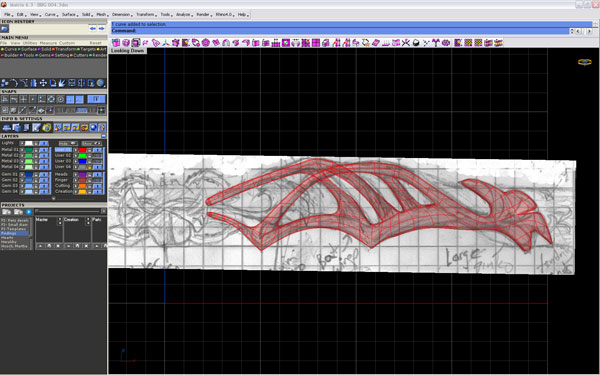The width and height of the screenshot is (600, 375).
Task: Select Gems category in Main Menu
Action: point(44,55)
